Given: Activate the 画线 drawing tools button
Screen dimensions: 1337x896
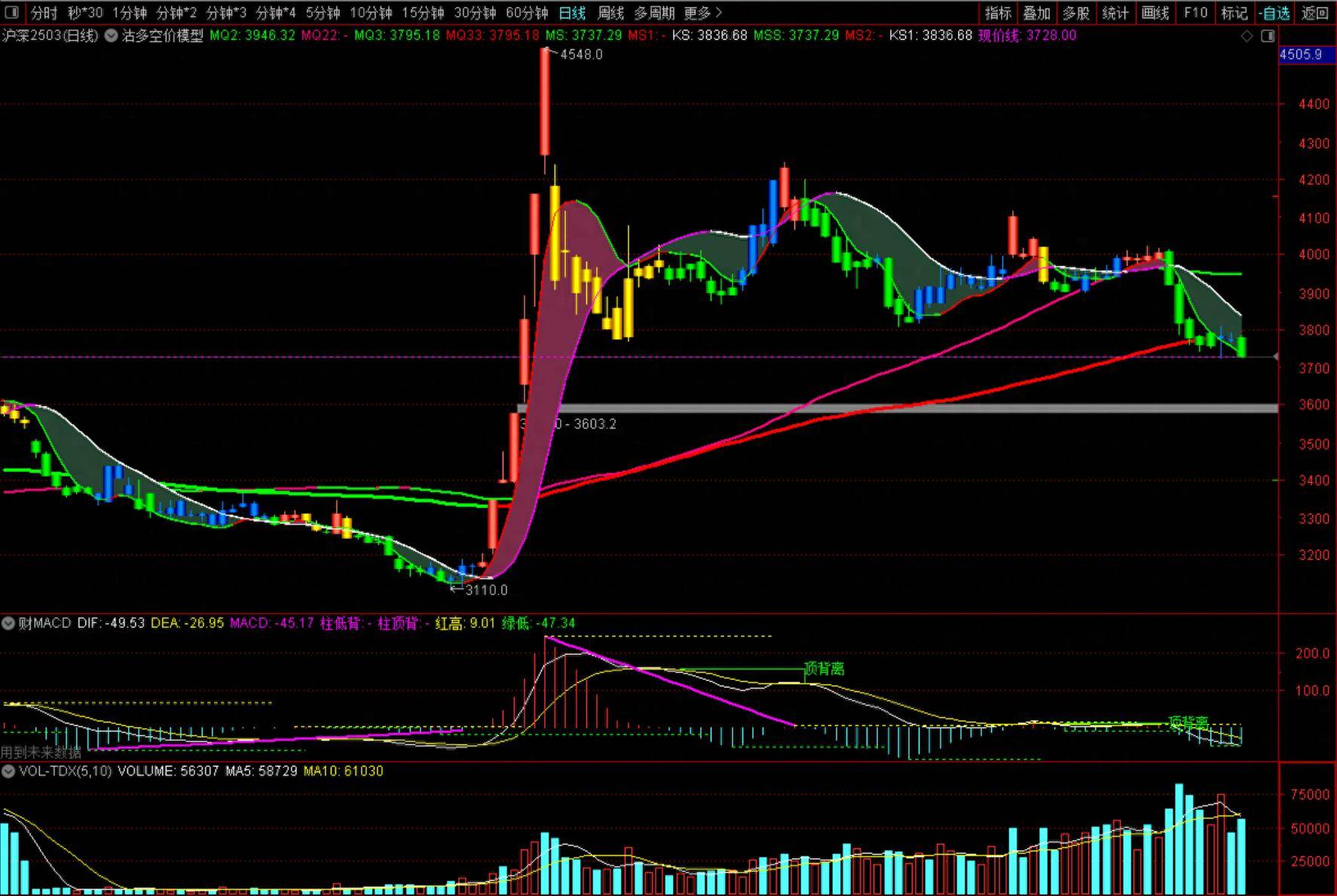Looking at the screenshot, I should (1155, 13).
